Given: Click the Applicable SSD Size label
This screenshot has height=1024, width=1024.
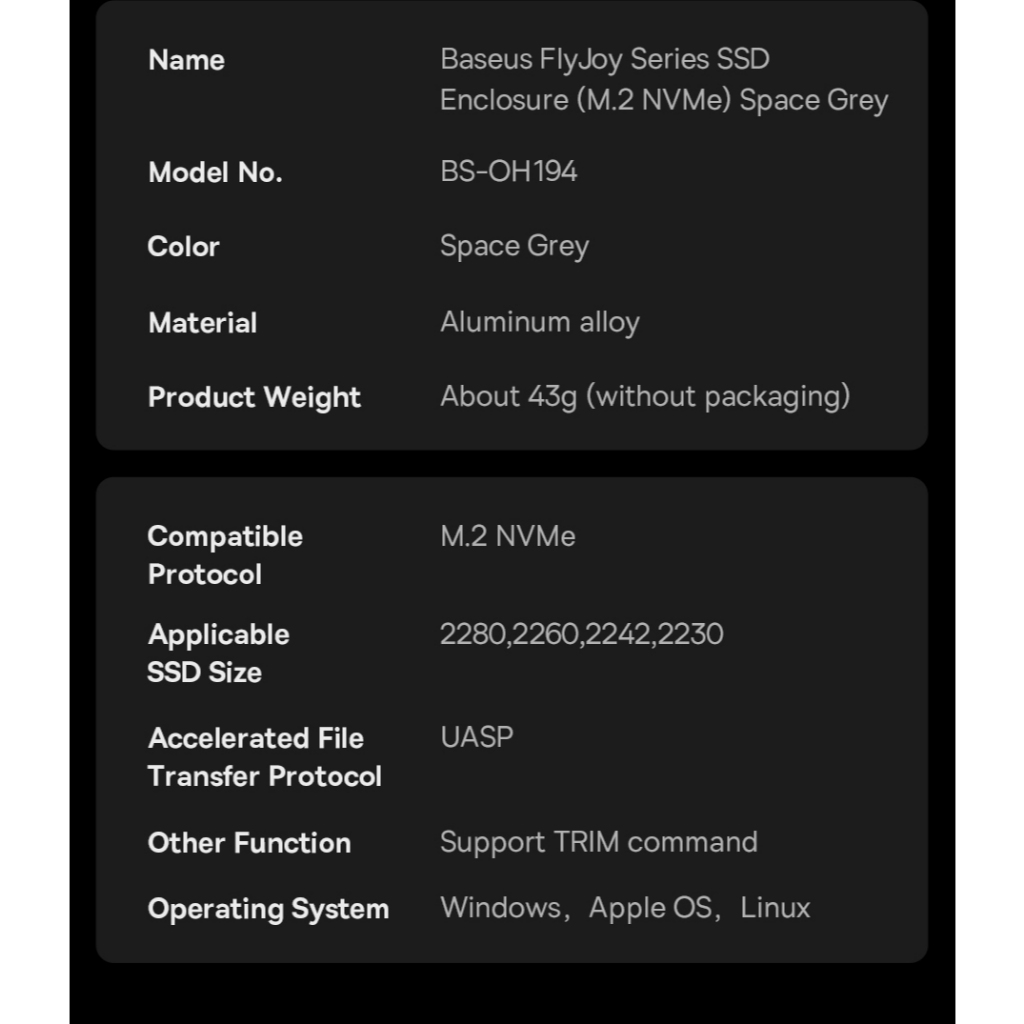Looking at the screenshot, I should (219, 653).
